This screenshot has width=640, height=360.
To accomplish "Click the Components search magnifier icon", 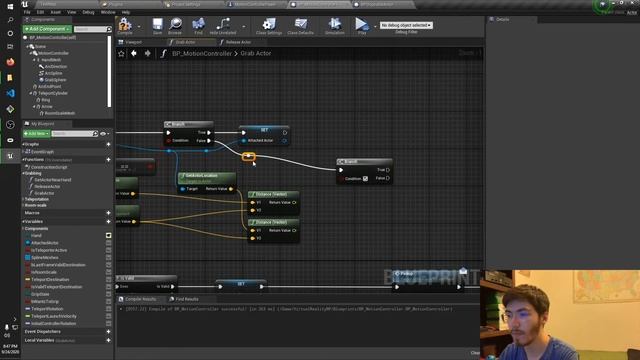I will pos(109,29).
